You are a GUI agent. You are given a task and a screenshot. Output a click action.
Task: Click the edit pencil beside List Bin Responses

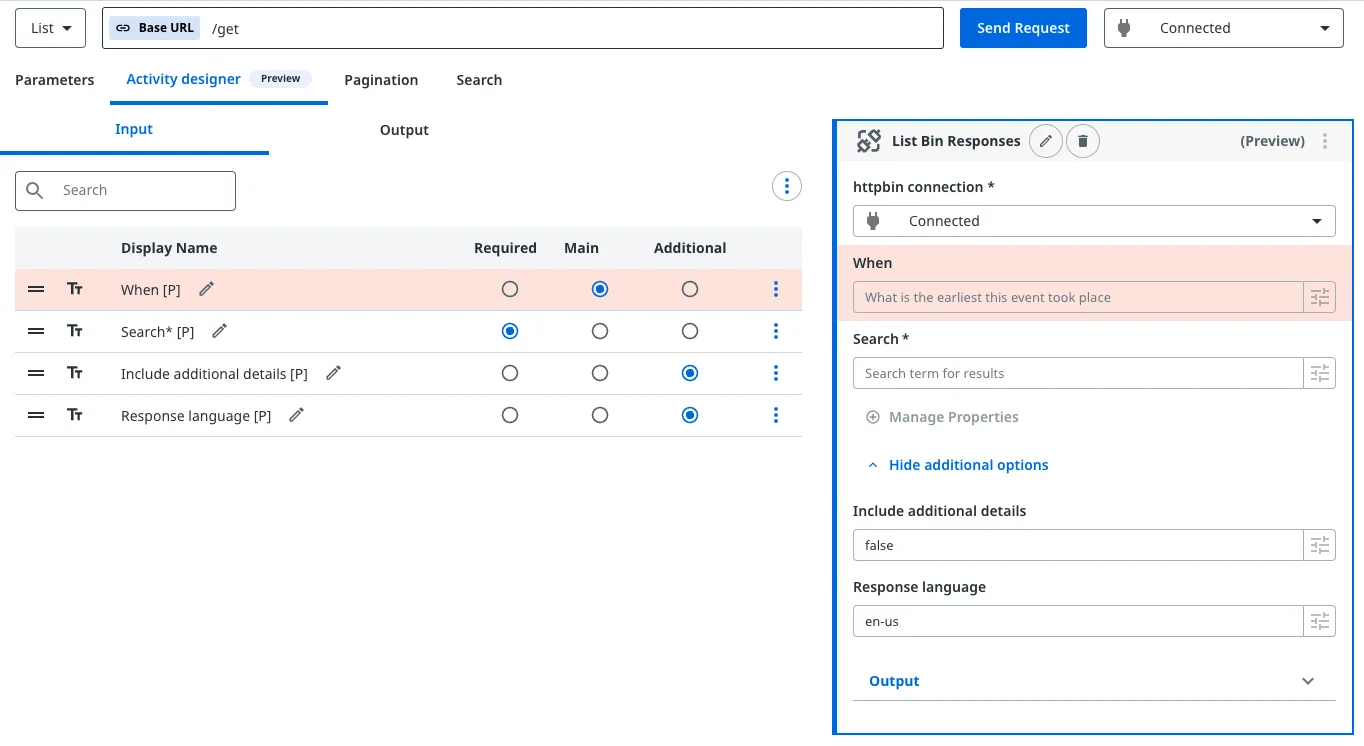tap(1045, 141)
